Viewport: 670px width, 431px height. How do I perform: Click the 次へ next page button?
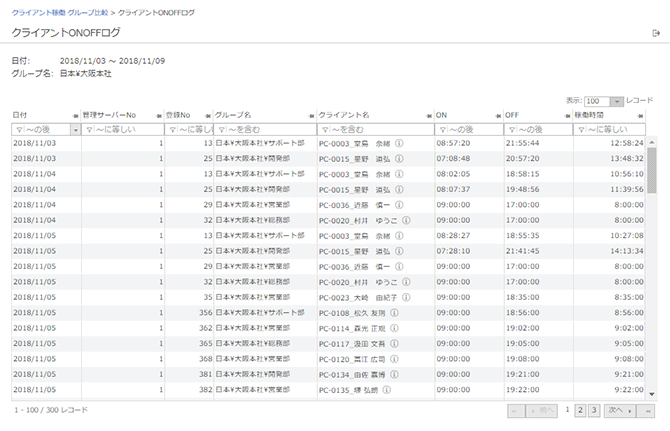(x=618, y=410)
